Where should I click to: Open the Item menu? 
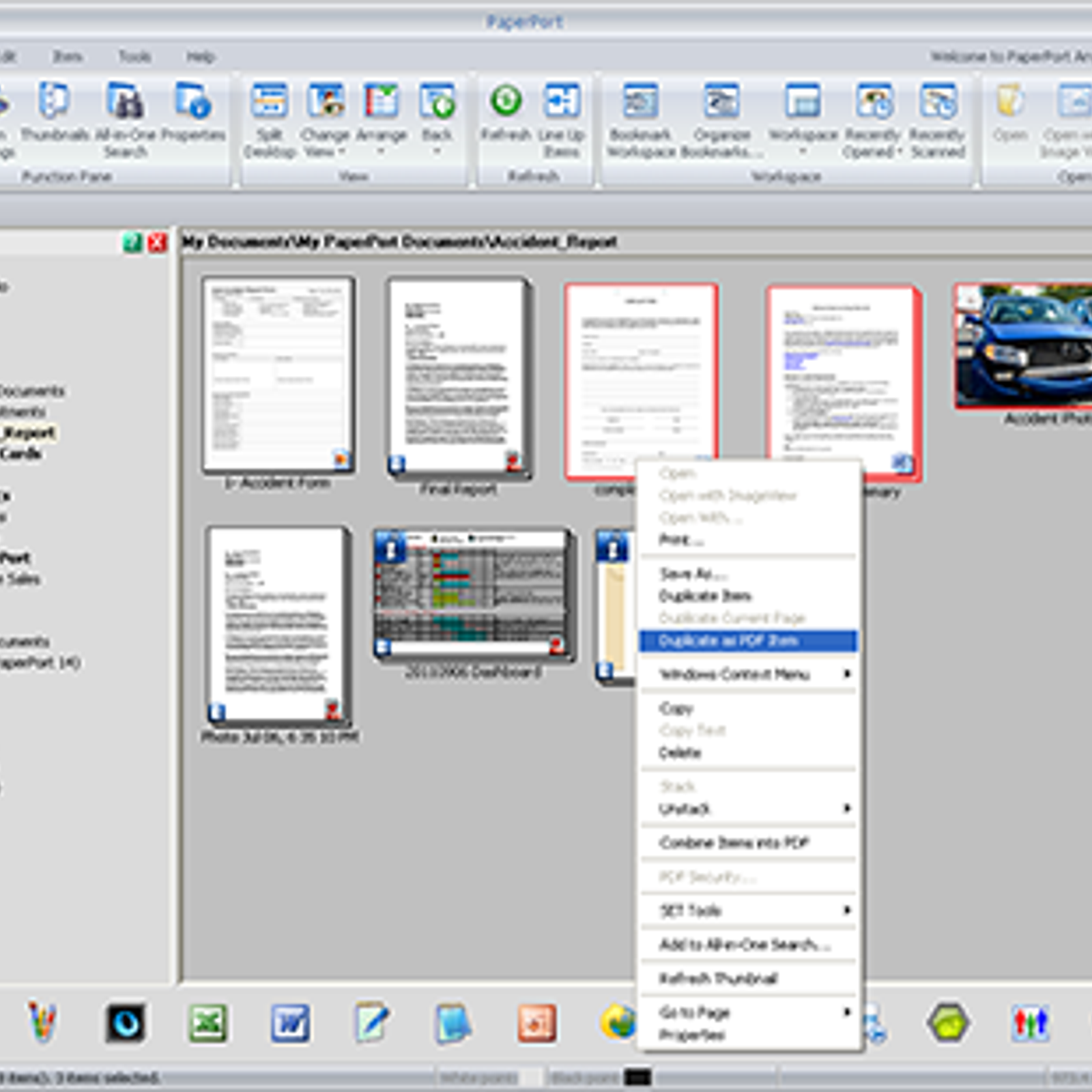pyautogui.click(x=67, y=56)
